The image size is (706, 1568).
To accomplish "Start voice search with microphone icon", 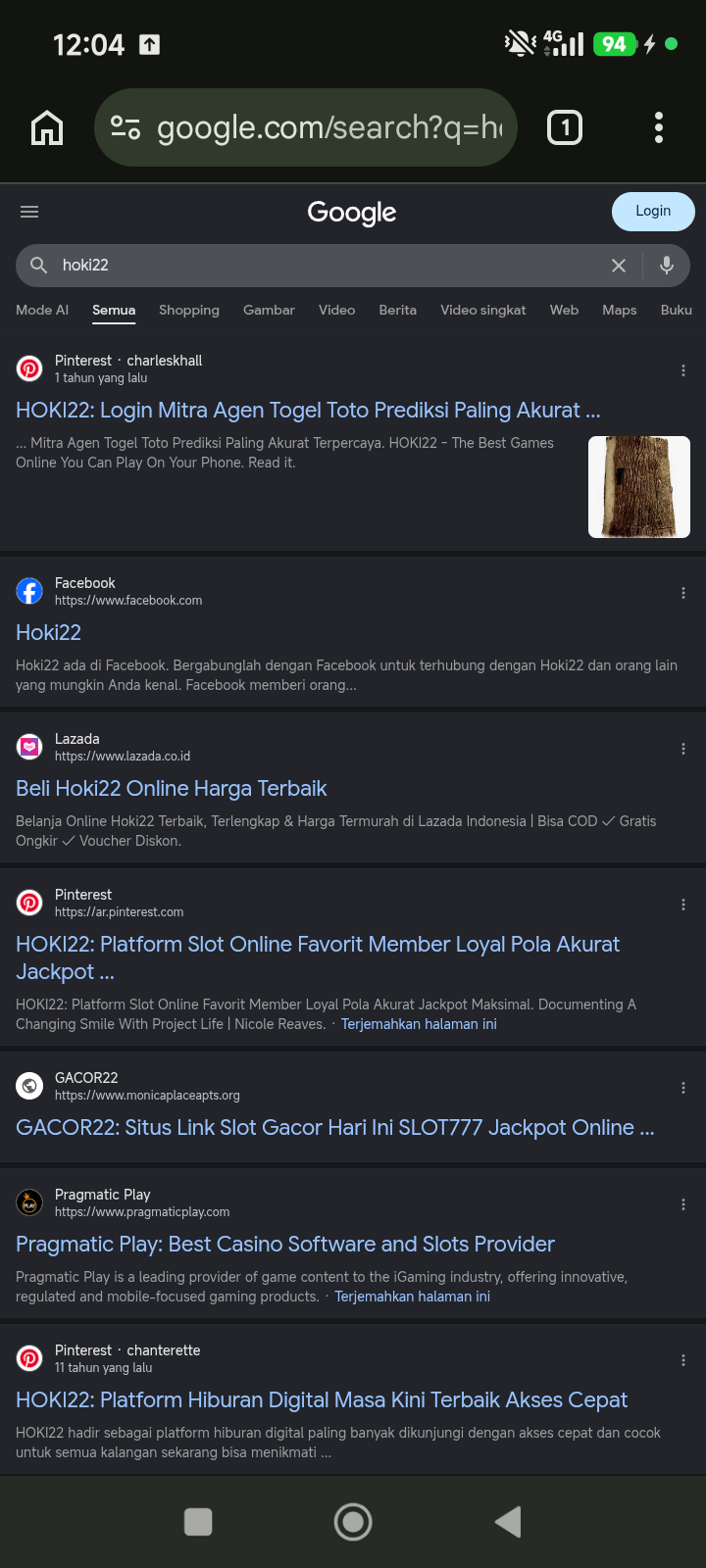I will tap(667, 265).
